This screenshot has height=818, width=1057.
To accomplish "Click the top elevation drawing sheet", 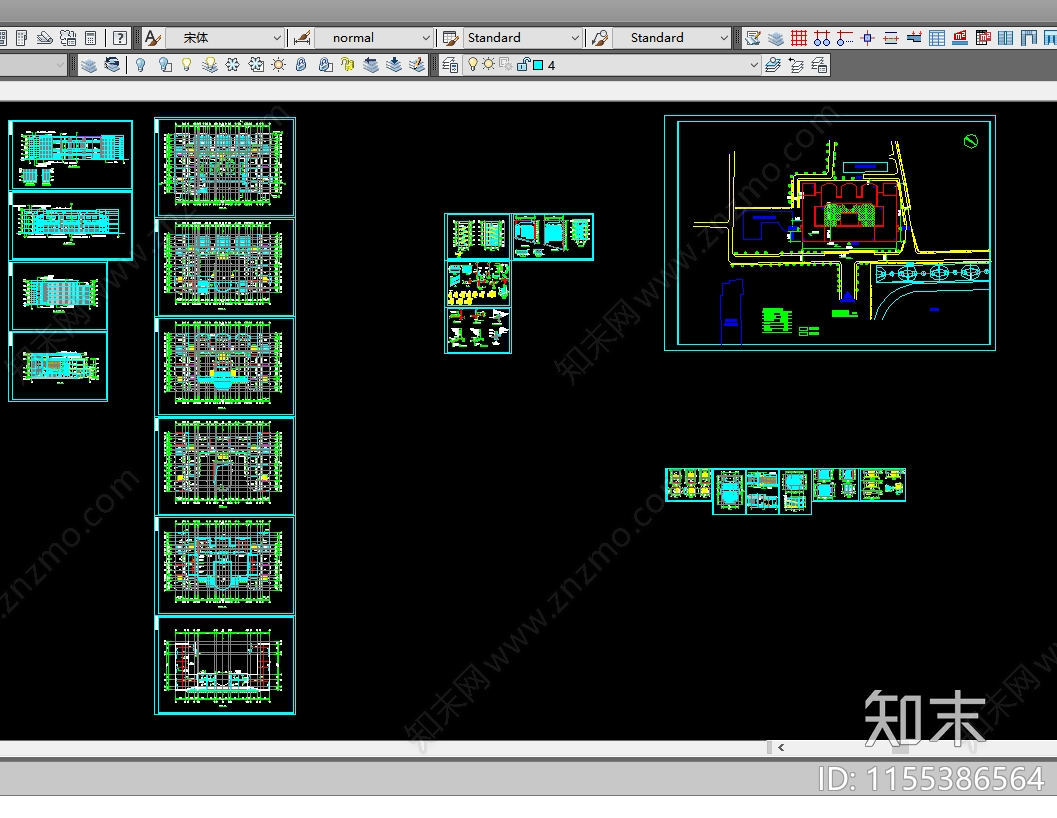I will point(71,155).
